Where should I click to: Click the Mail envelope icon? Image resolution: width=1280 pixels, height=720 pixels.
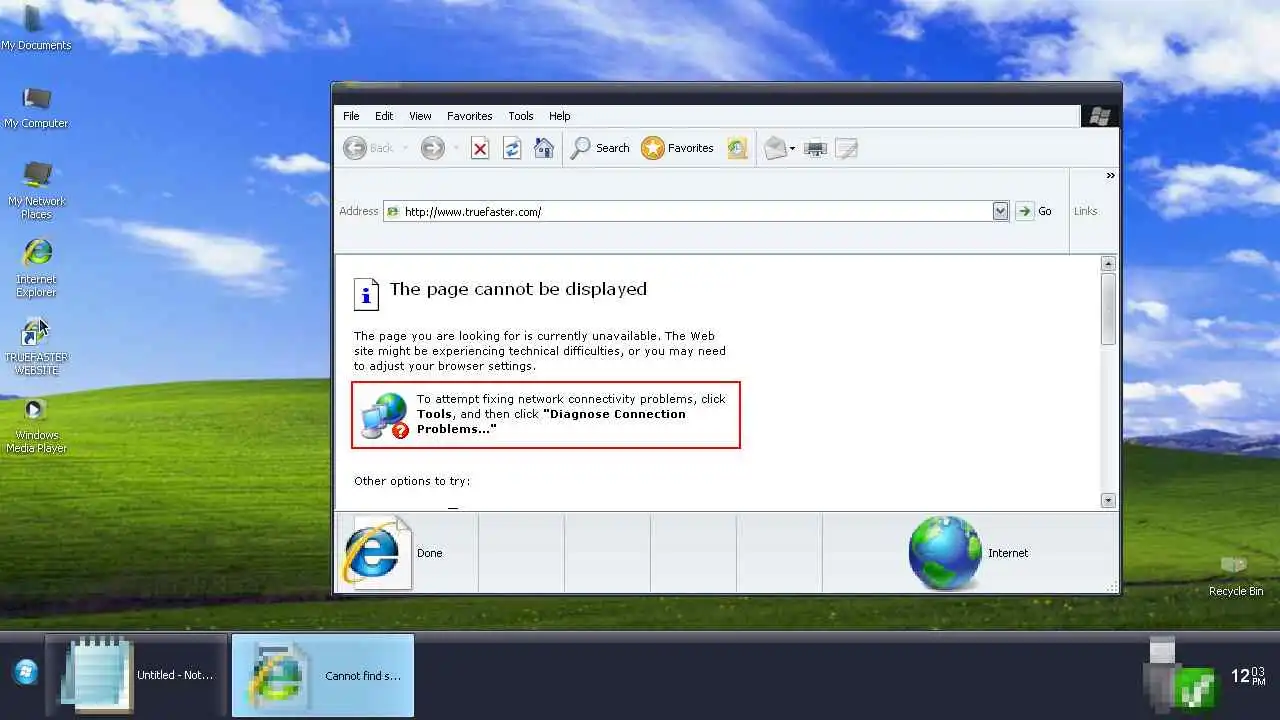point(776,148)
